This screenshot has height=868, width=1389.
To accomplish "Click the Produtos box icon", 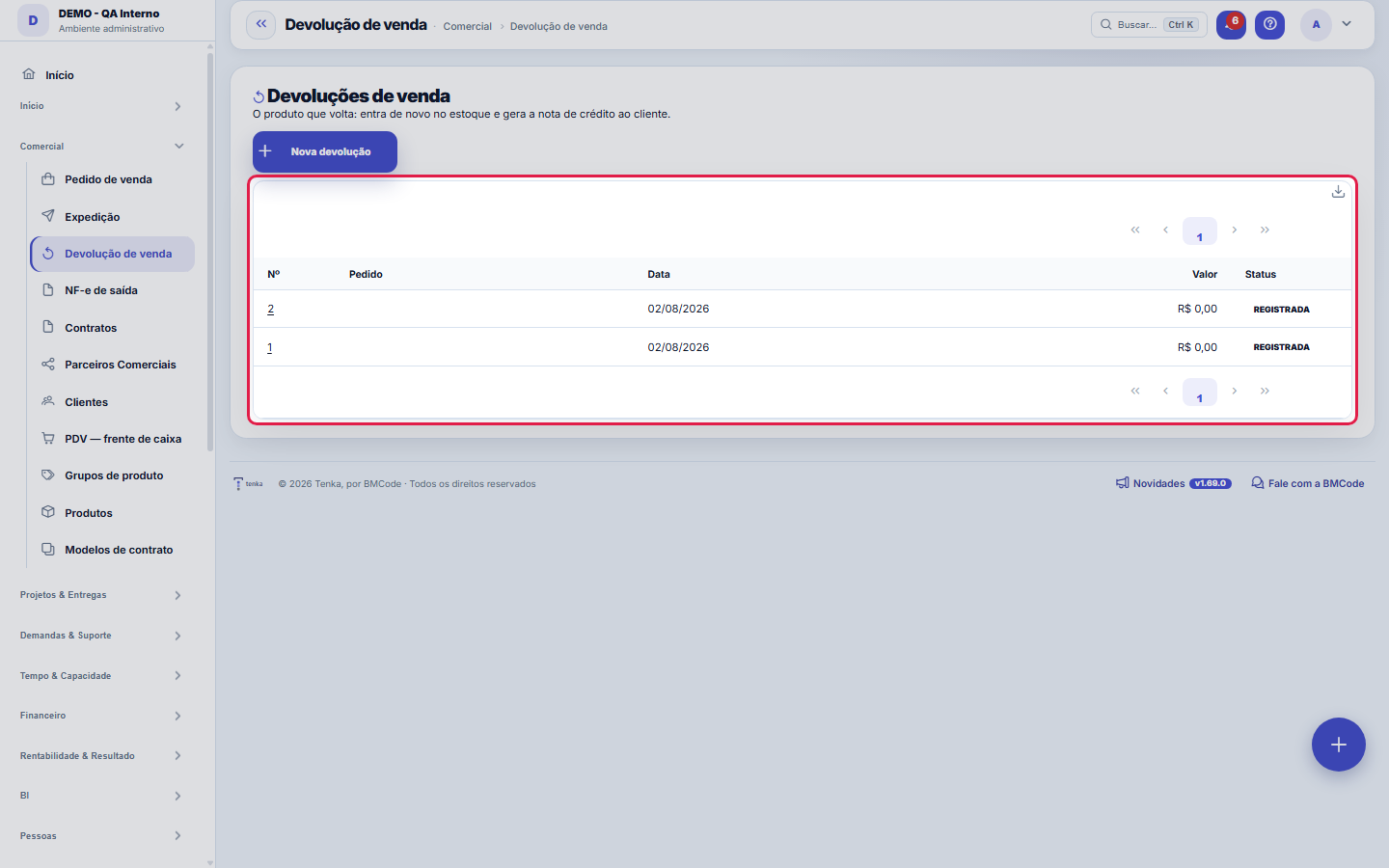I will tap(48, 512).
